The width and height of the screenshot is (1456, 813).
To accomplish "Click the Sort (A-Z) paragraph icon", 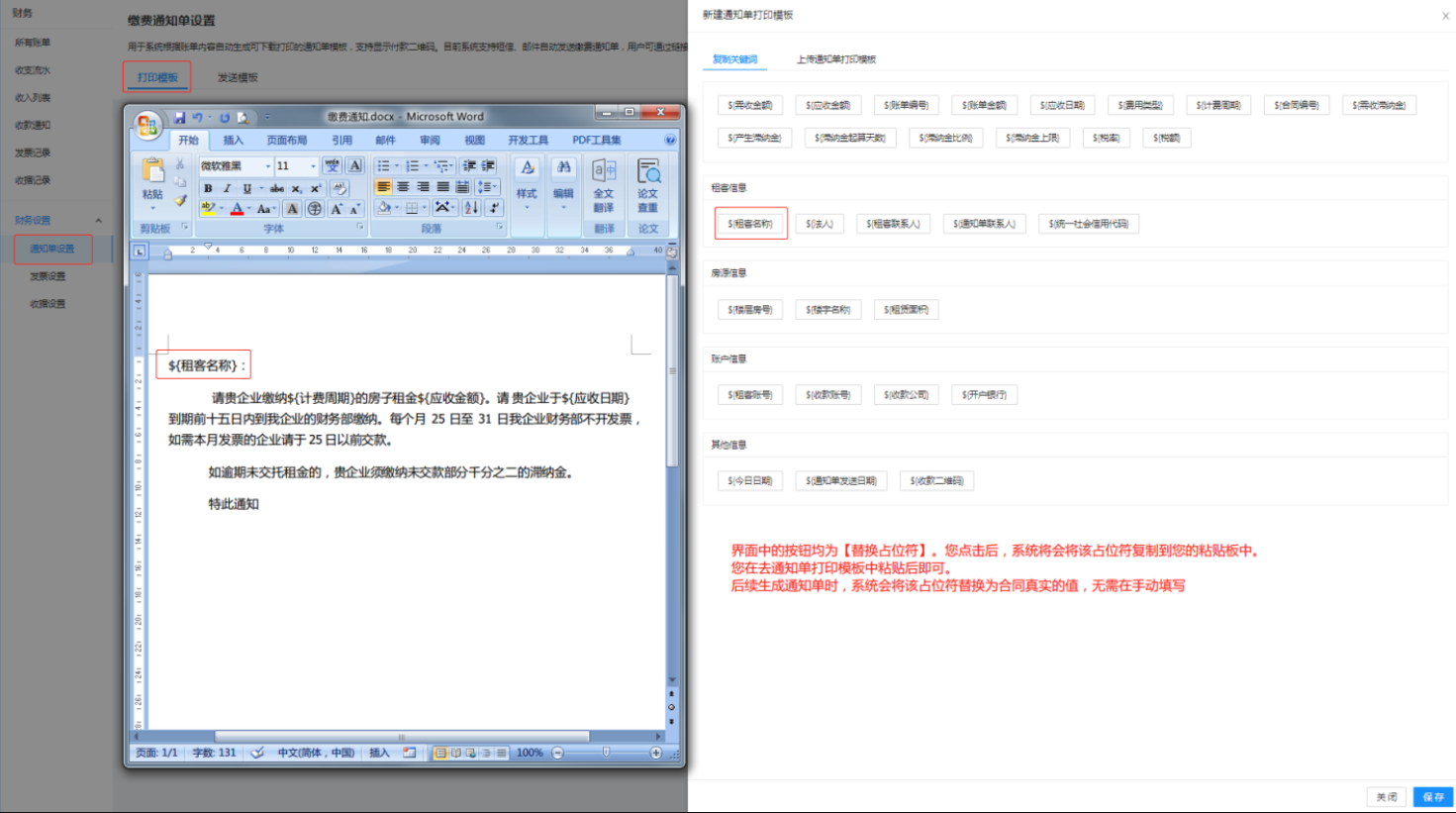I will click(x=471, y=208).
